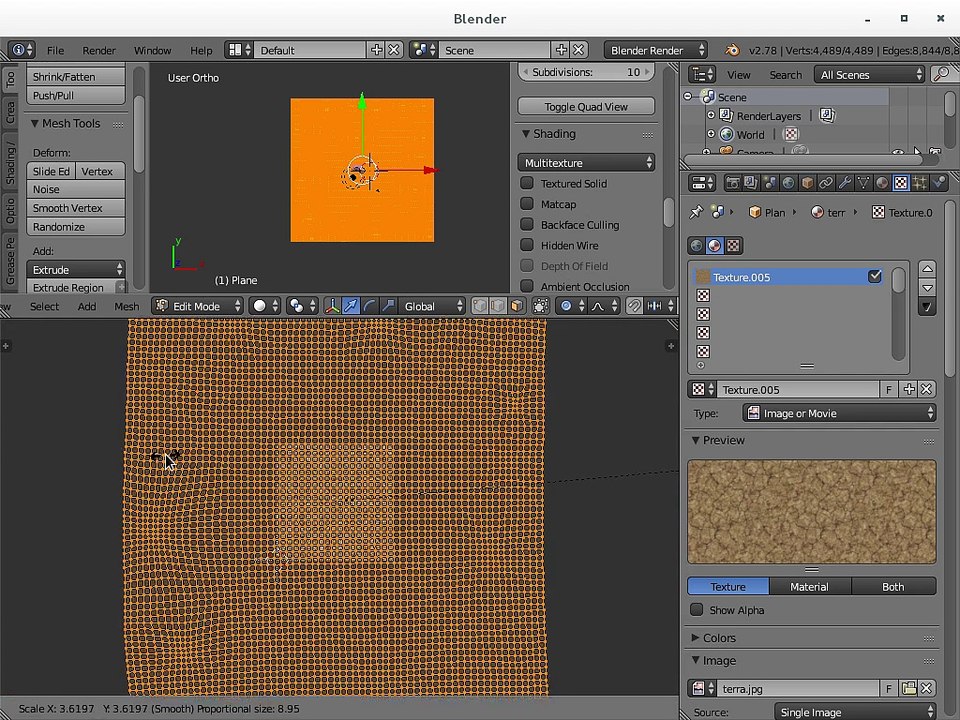Image resolution: width=960 pixels, height=720 pixels.
Task: Enable the Matcap checkbox
Action: tap(527, 203)
